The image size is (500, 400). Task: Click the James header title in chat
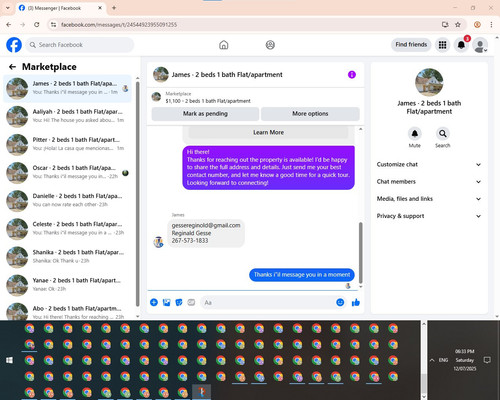tap(227, 75)
